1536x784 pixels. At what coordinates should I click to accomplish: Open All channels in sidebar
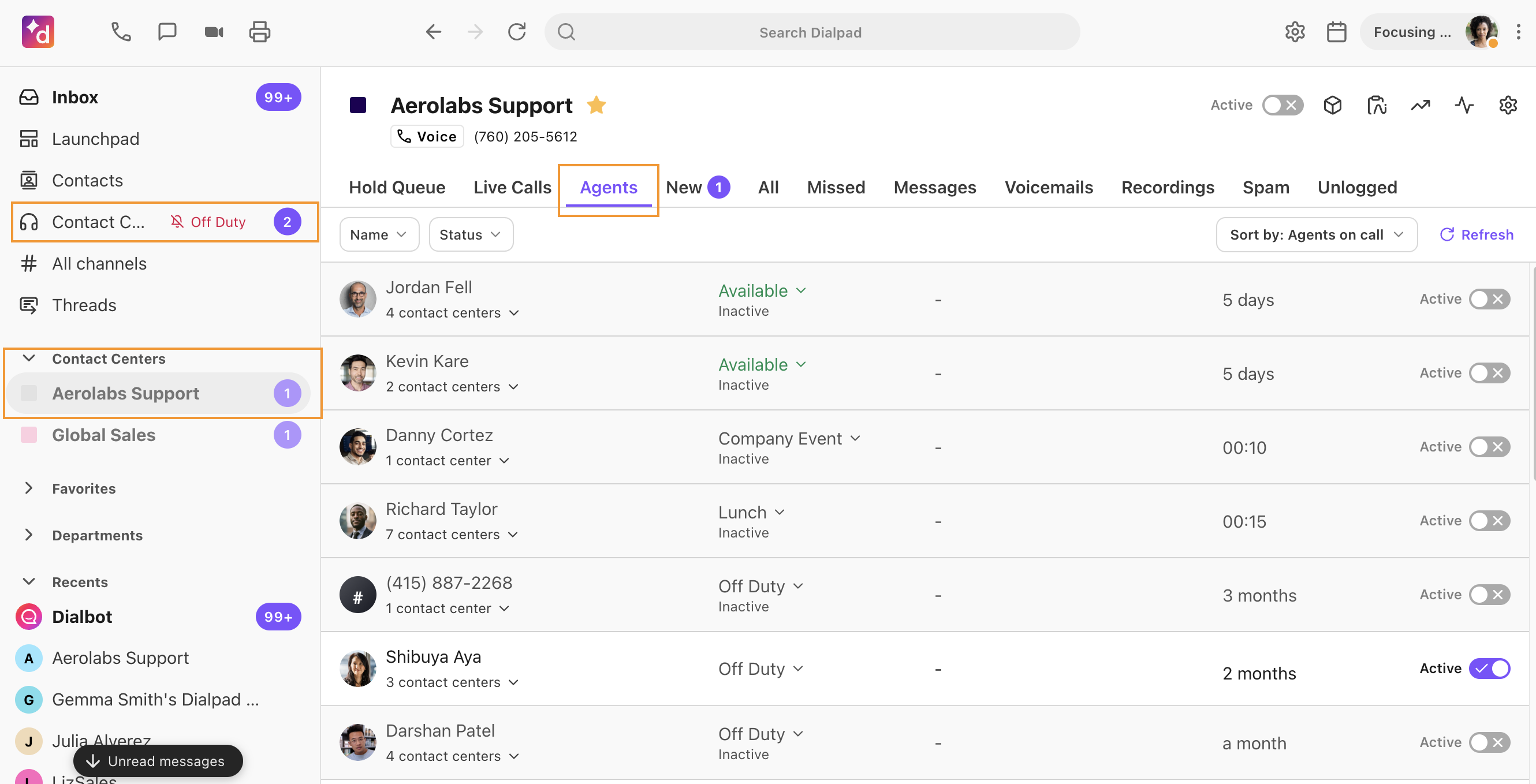point(159,263)
